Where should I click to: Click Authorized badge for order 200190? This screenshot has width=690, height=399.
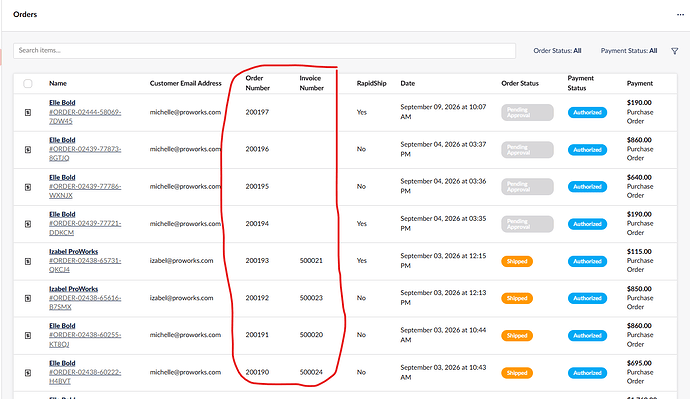pos(587,373)
